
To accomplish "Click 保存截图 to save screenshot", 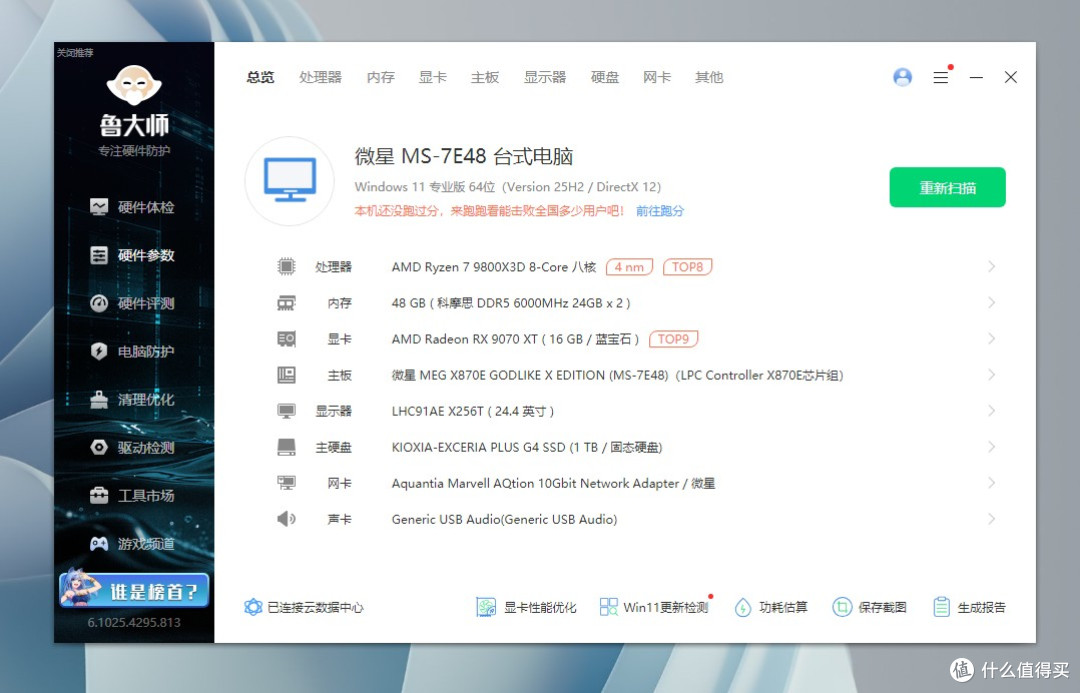I will [x=869, y=607].
